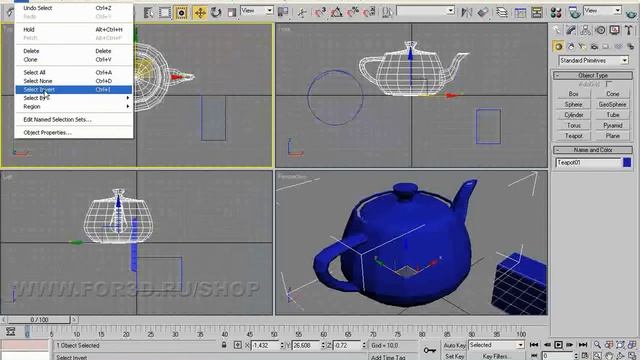Viewport: 640px width, 360px height.
Task: Toggle Angle Snap icon
Action: tap(336, 13)
